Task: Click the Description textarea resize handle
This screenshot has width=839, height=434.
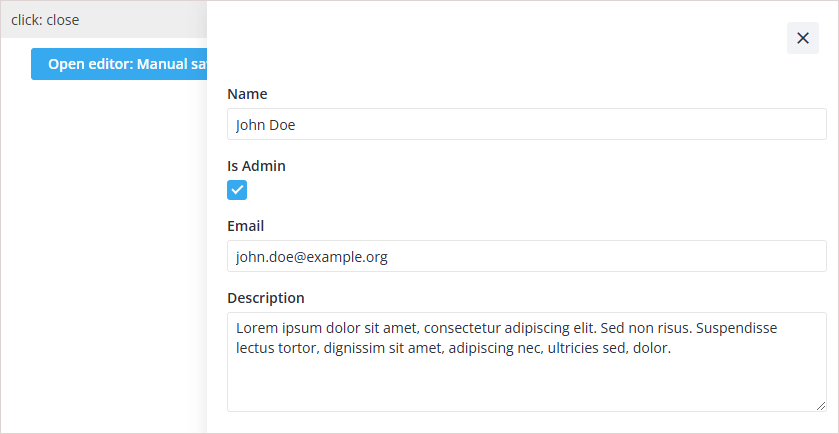Action: tap(820, 405)
